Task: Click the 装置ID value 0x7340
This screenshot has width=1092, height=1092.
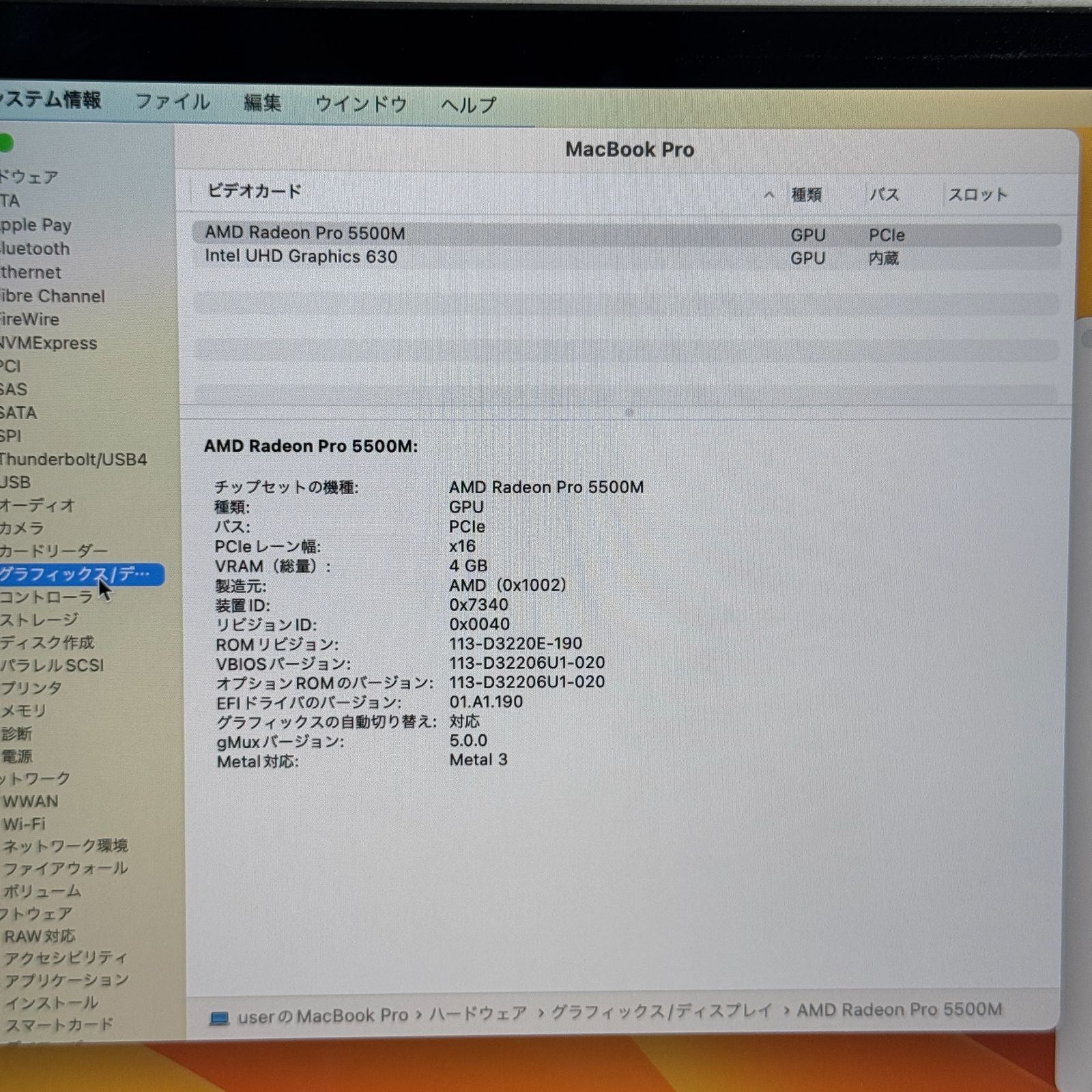Action: tap(478, 605)
